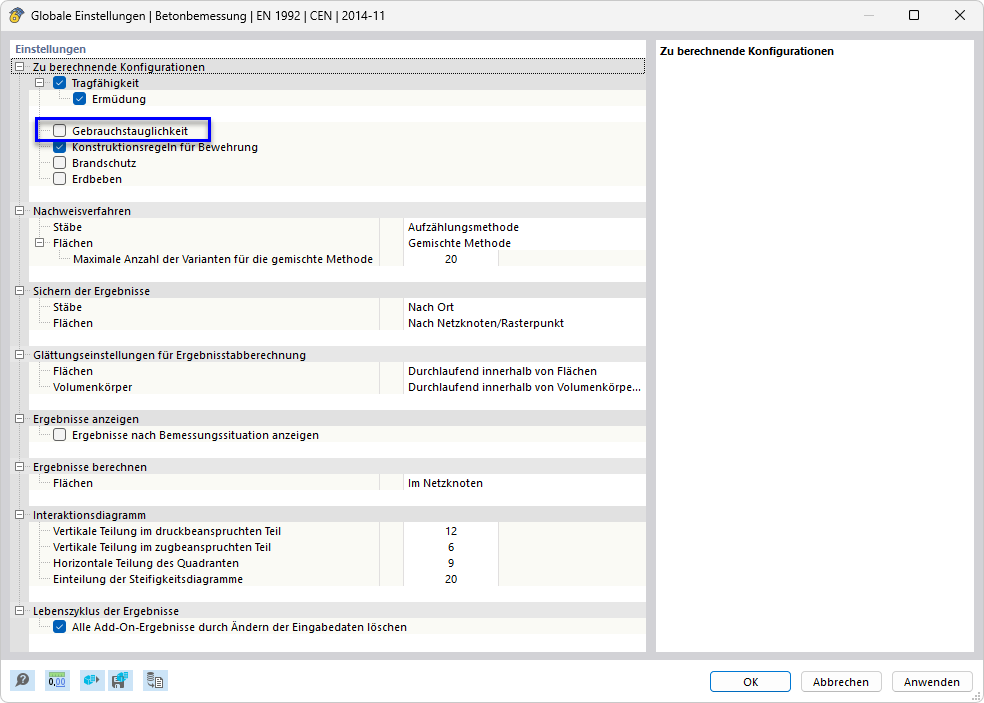
Task: Open Nach Netzknoten/Rasterpunkt value dropdown
Action: [524, 323]
